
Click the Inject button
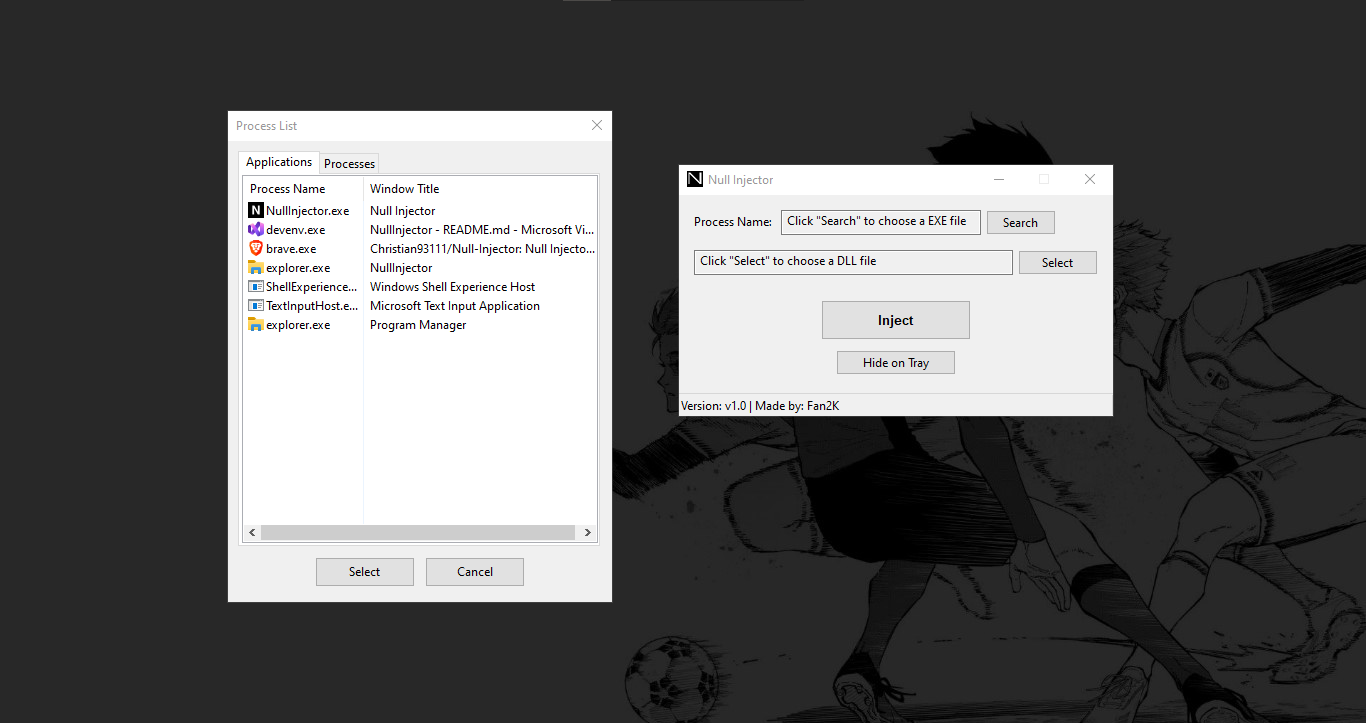pos(896,320)
